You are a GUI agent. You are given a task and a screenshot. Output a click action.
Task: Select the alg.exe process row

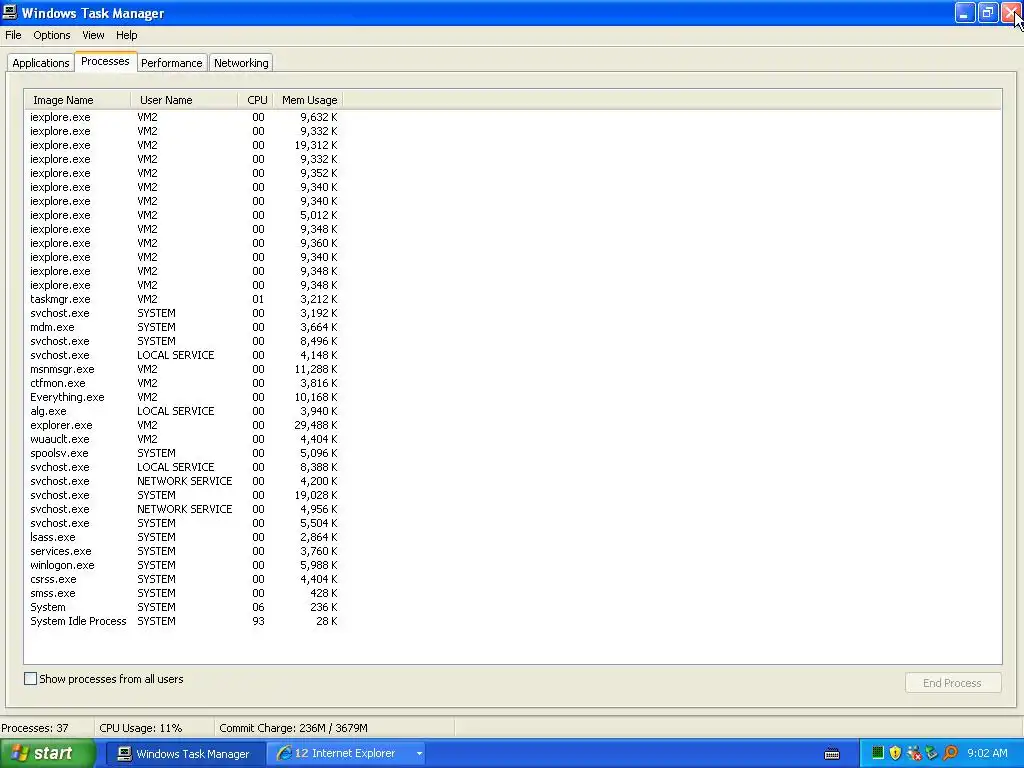tap(184, 411)
